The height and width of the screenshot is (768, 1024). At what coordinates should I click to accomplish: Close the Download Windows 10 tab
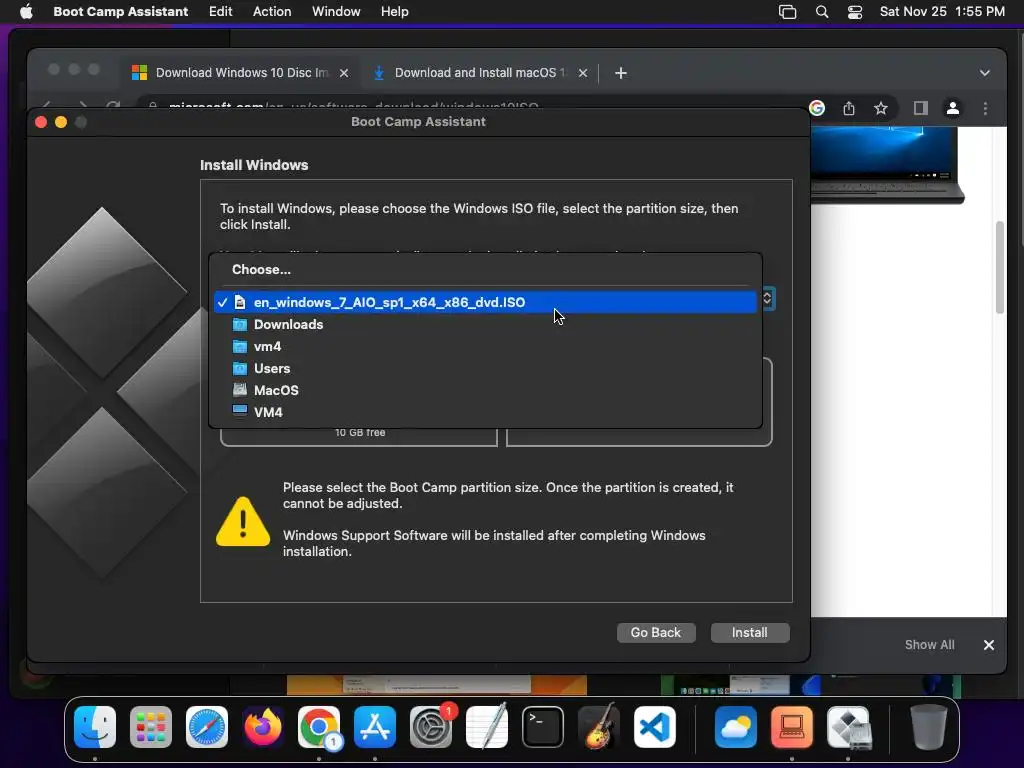click(344, 73)
